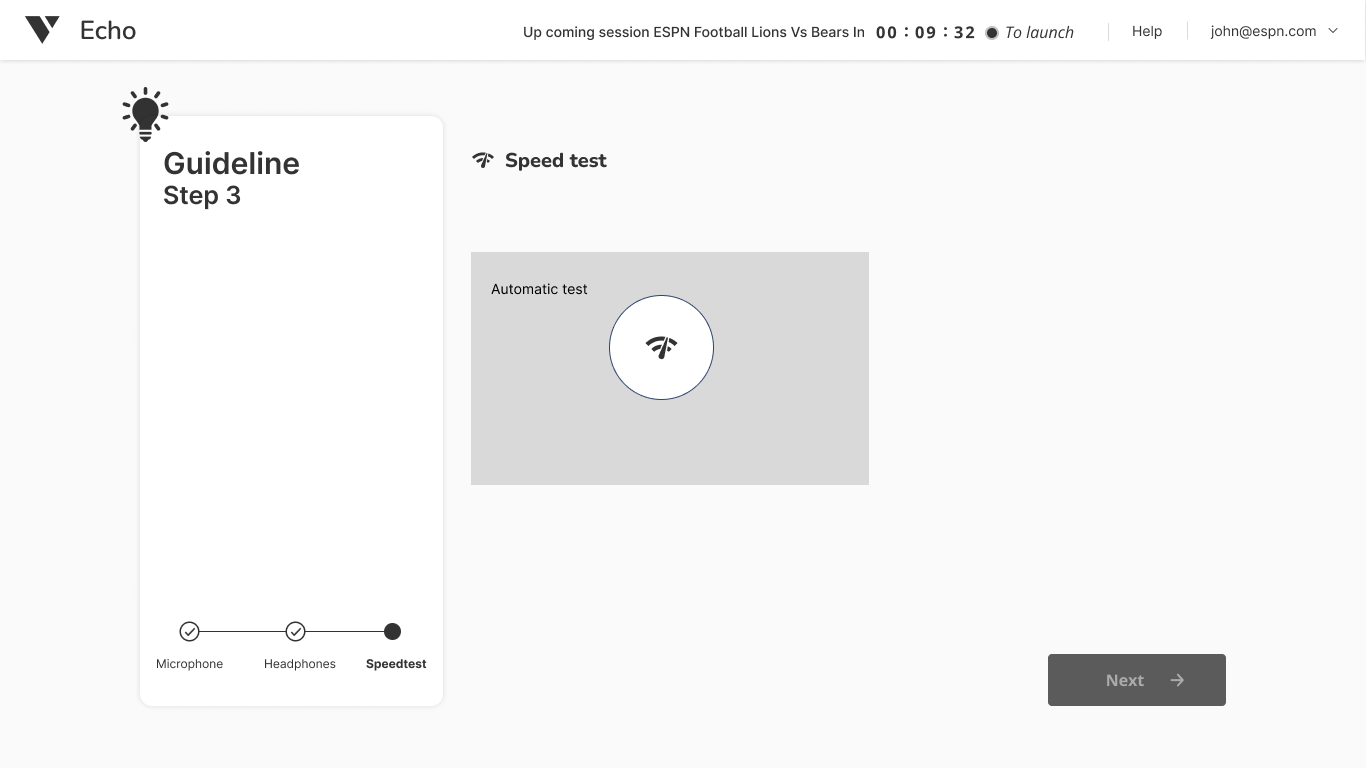Screen dimensions: 1366x768
Task: Click the countdown timer 00 : 09 : 32
Action: 925,32
